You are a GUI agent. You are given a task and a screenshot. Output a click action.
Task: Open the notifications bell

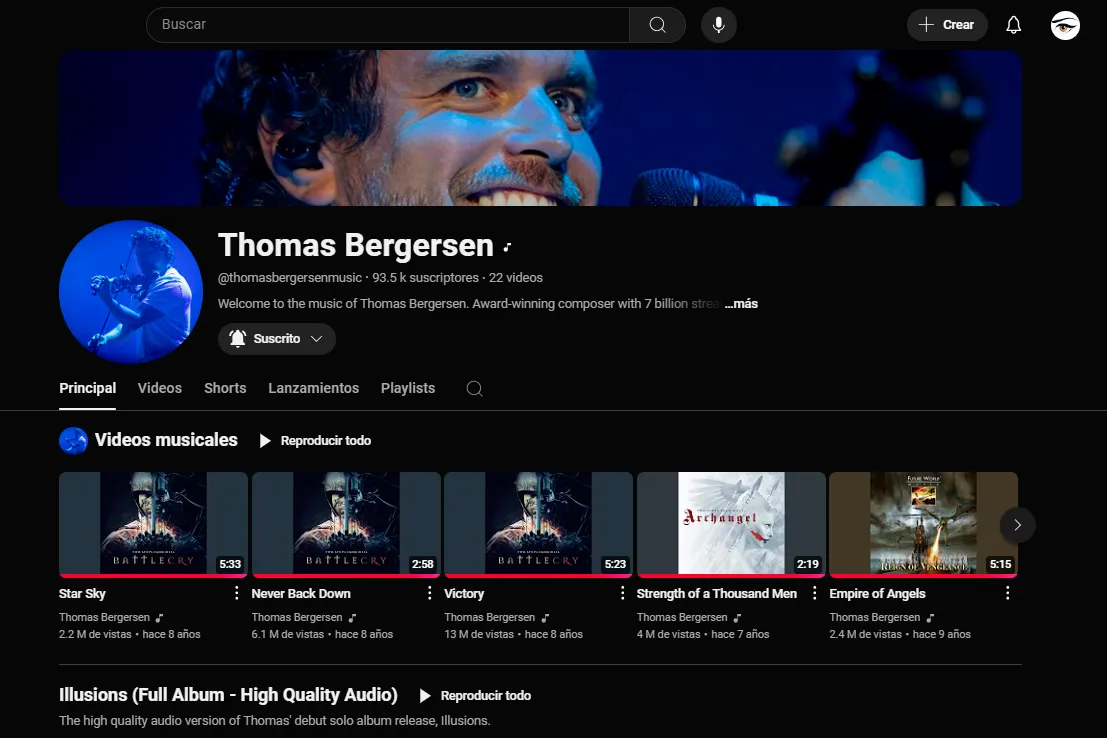pyautogui.click(x=1013, y=25)
